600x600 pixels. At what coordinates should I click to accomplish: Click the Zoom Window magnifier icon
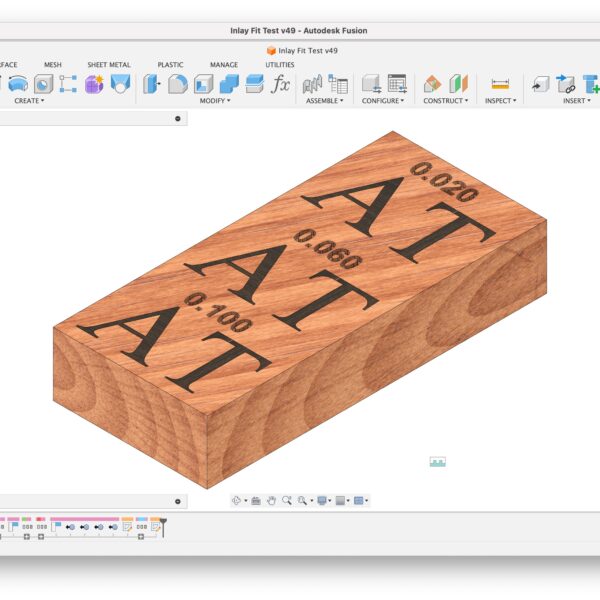click(302, 500)
